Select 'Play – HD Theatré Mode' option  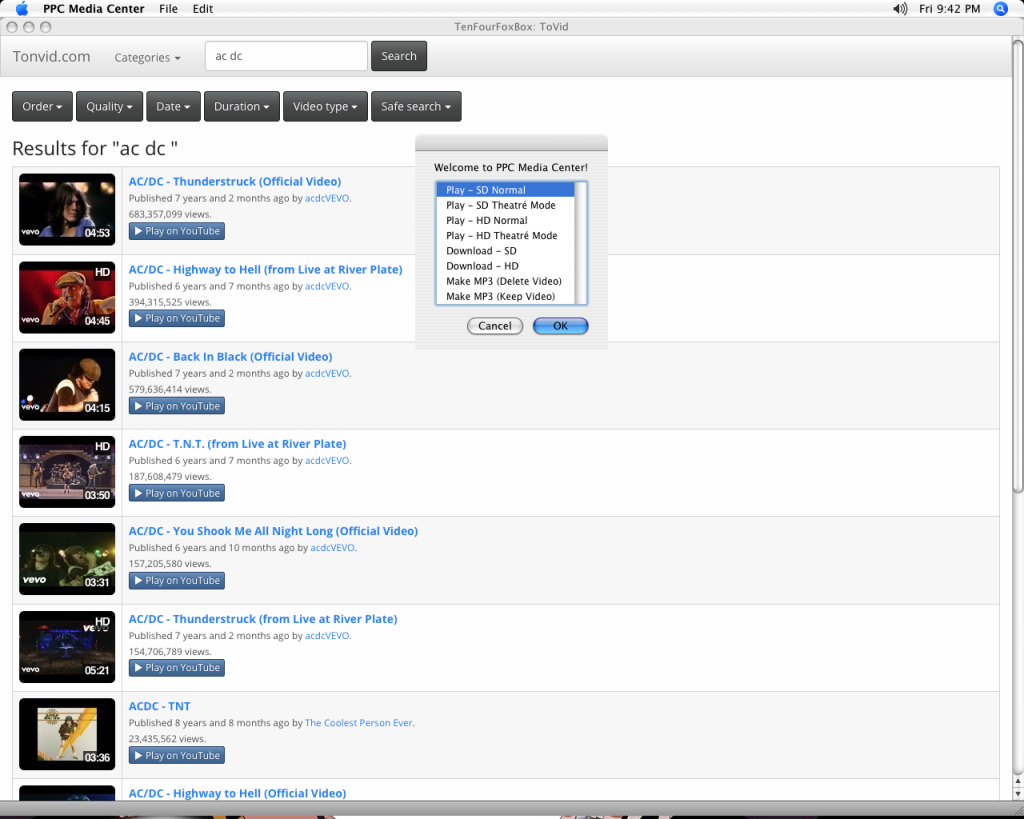click(505, 235)
